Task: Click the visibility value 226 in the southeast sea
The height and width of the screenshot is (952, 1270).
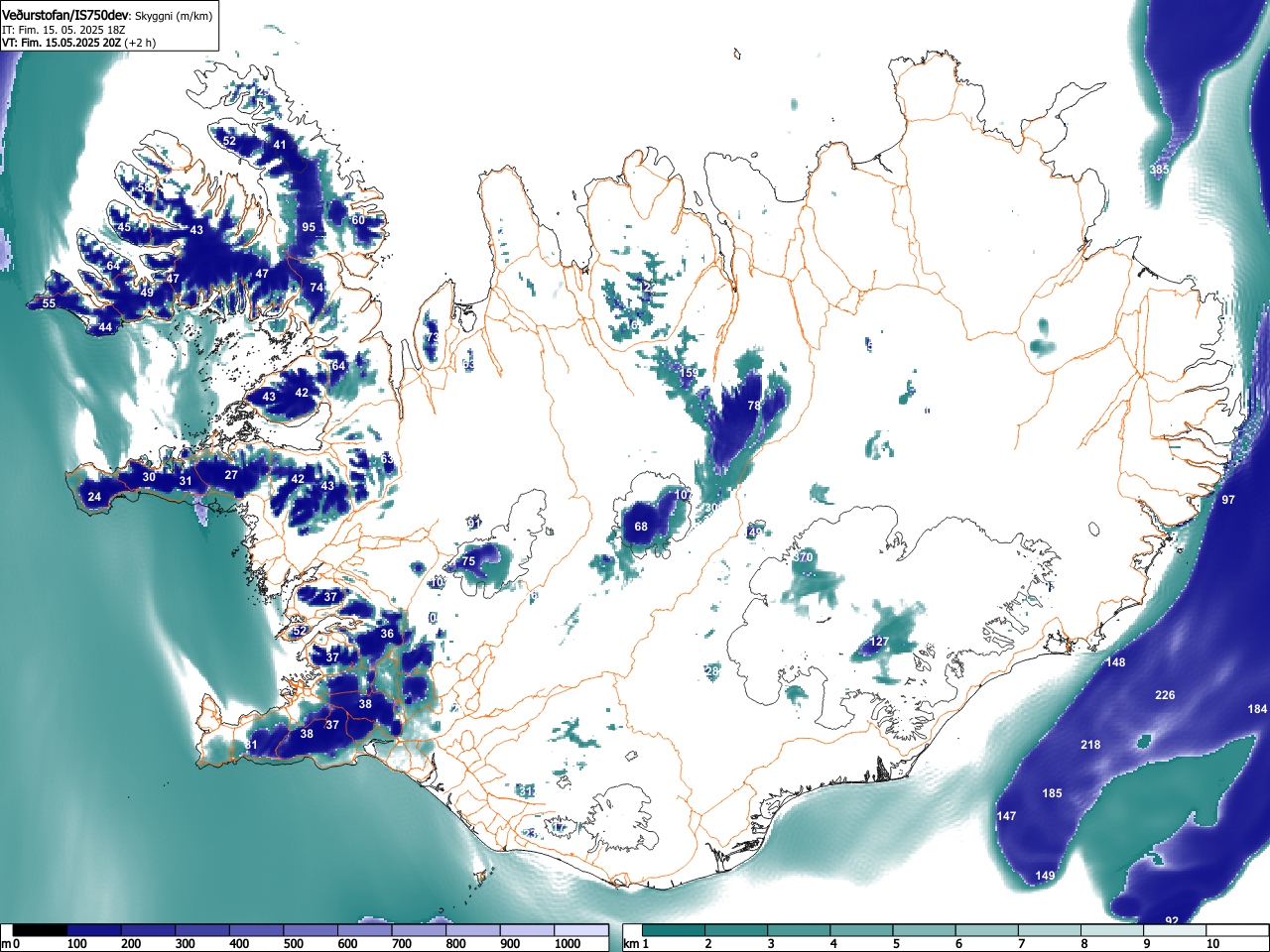Action: (x=1165, y=695)
